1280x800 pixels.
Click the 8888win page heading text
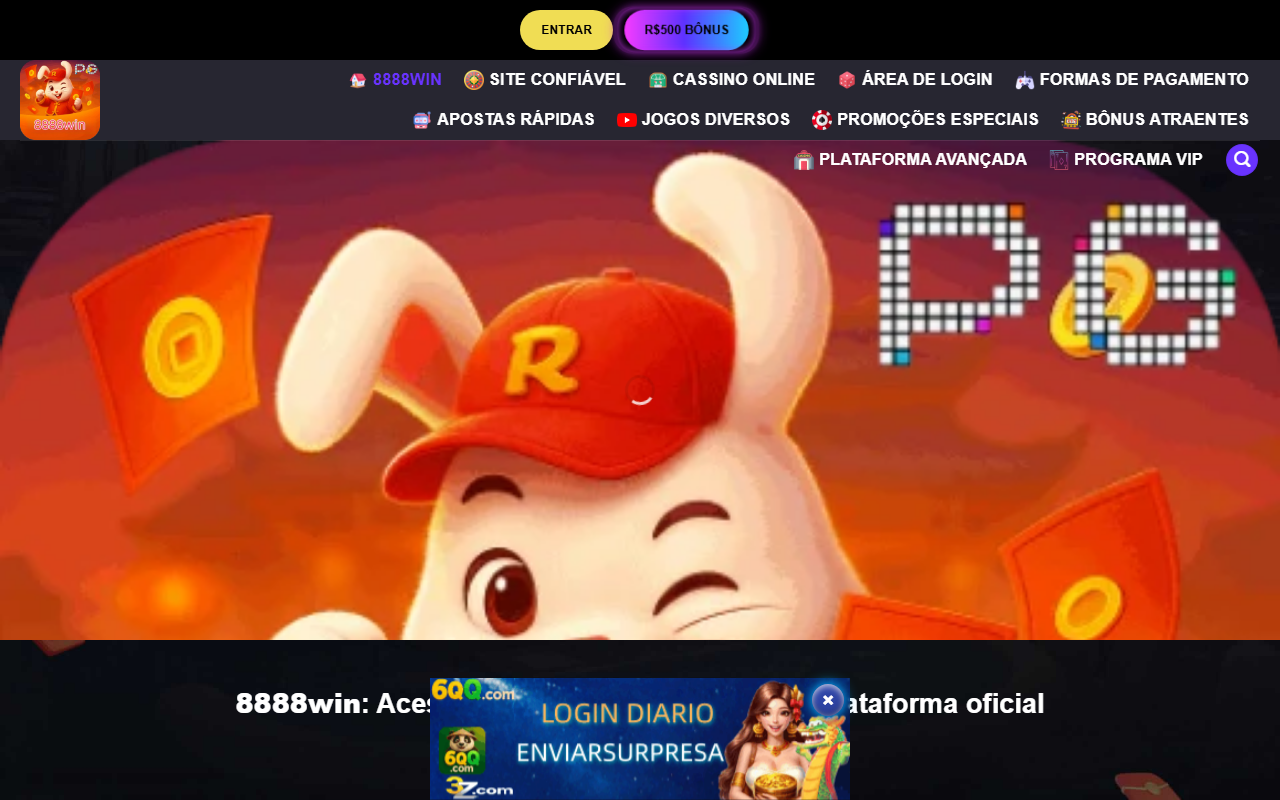point(640,704)
